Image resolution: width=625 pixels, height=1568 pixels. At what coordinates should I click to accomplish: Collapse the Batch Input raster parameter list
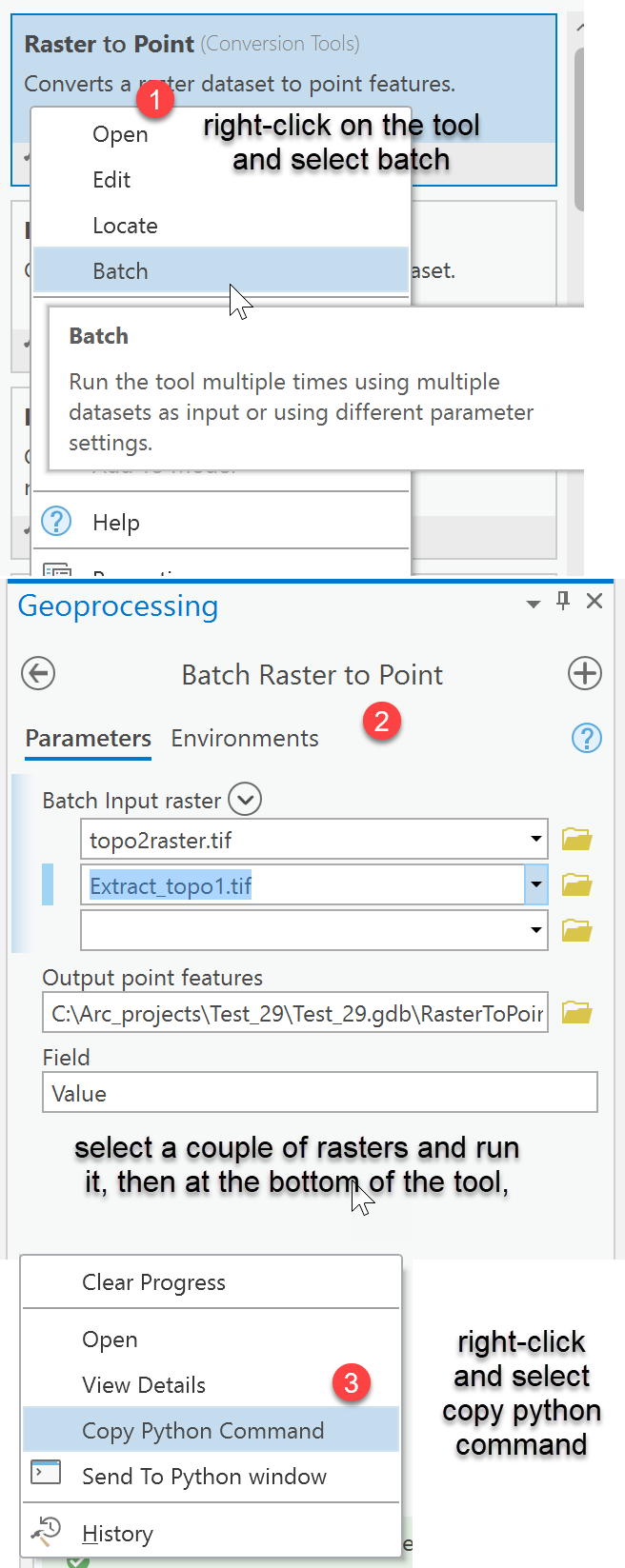245,799
